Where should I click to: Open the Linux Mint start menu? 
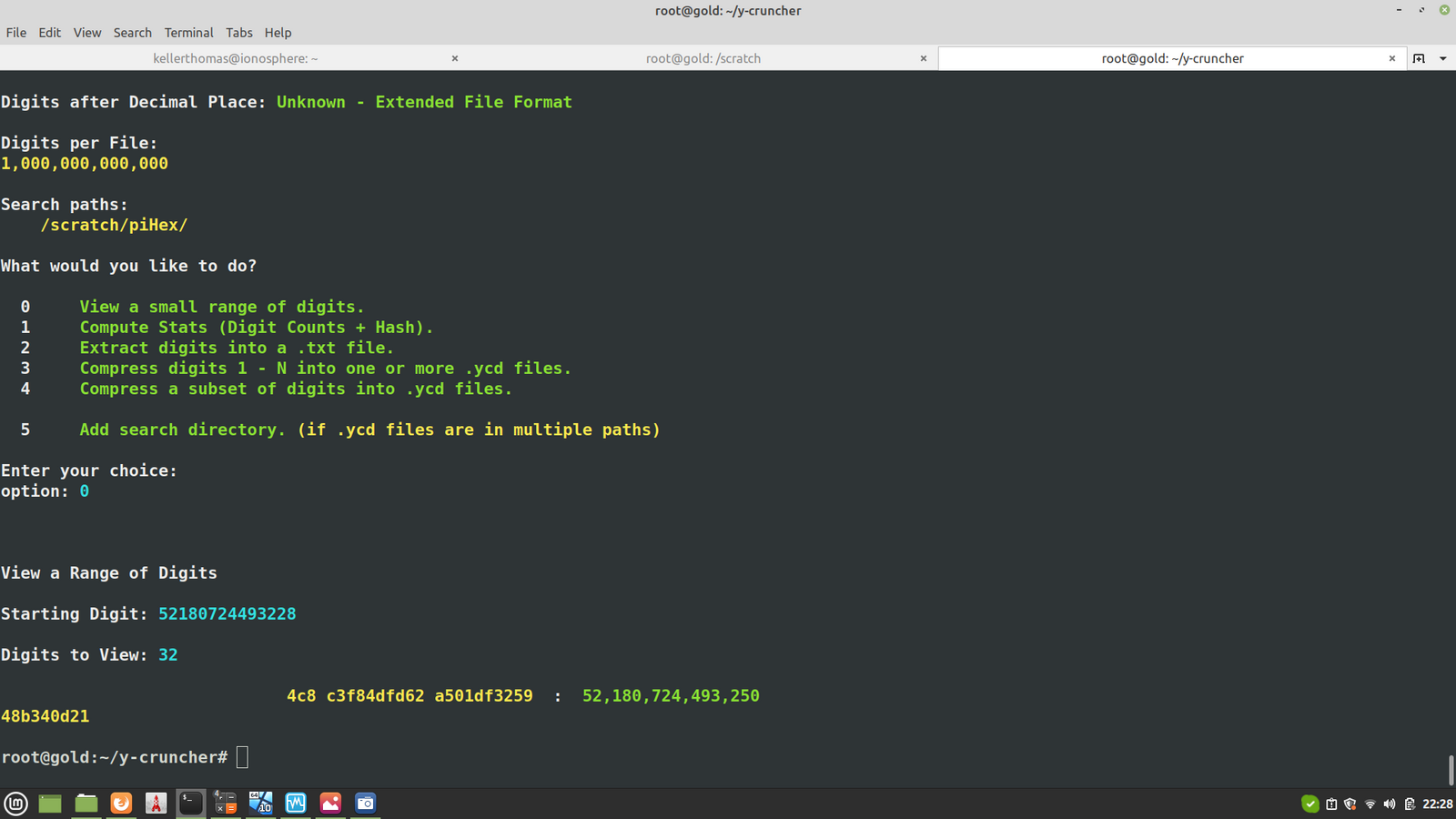(16, 803)
